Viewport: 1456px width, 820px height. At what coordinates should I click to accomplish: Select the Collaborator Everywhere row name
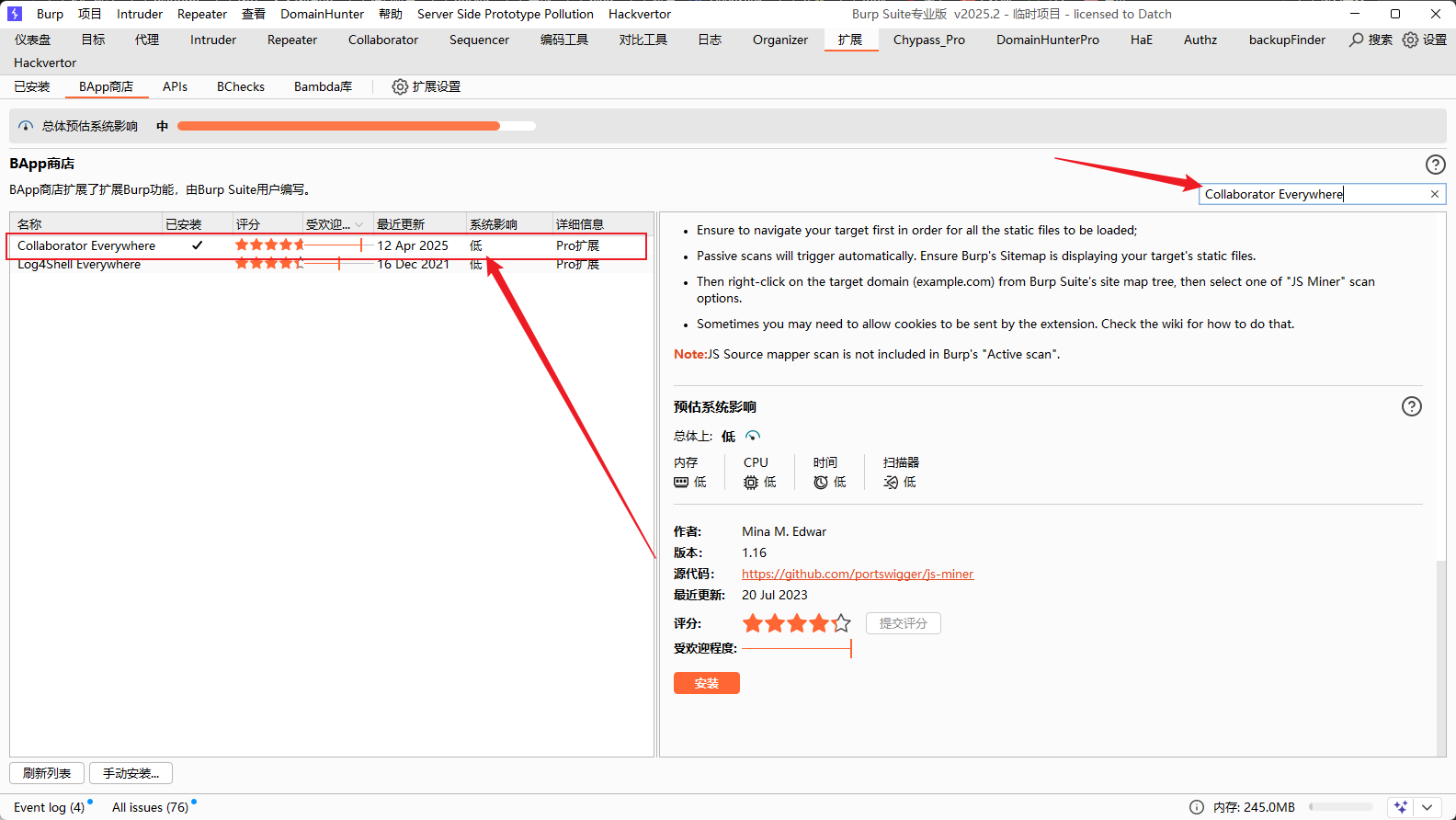pyautogui.click(x=86, y=245)
